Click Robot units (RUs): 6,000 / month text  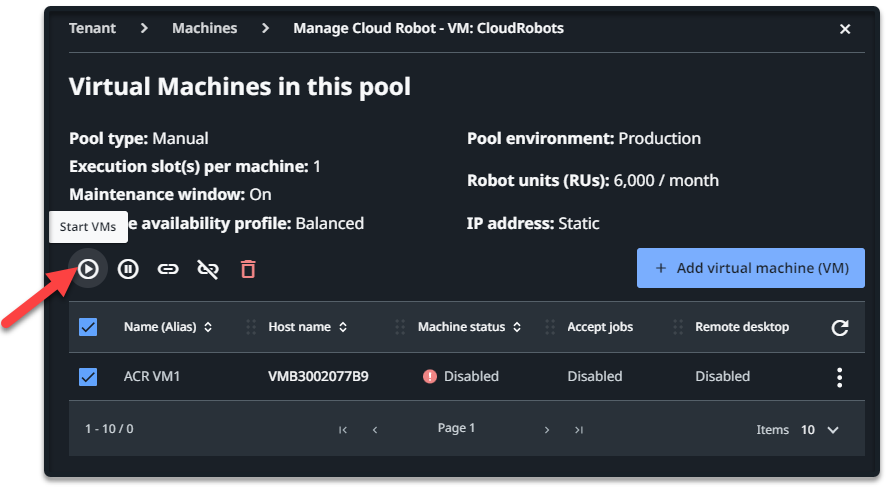coord(593,181)
